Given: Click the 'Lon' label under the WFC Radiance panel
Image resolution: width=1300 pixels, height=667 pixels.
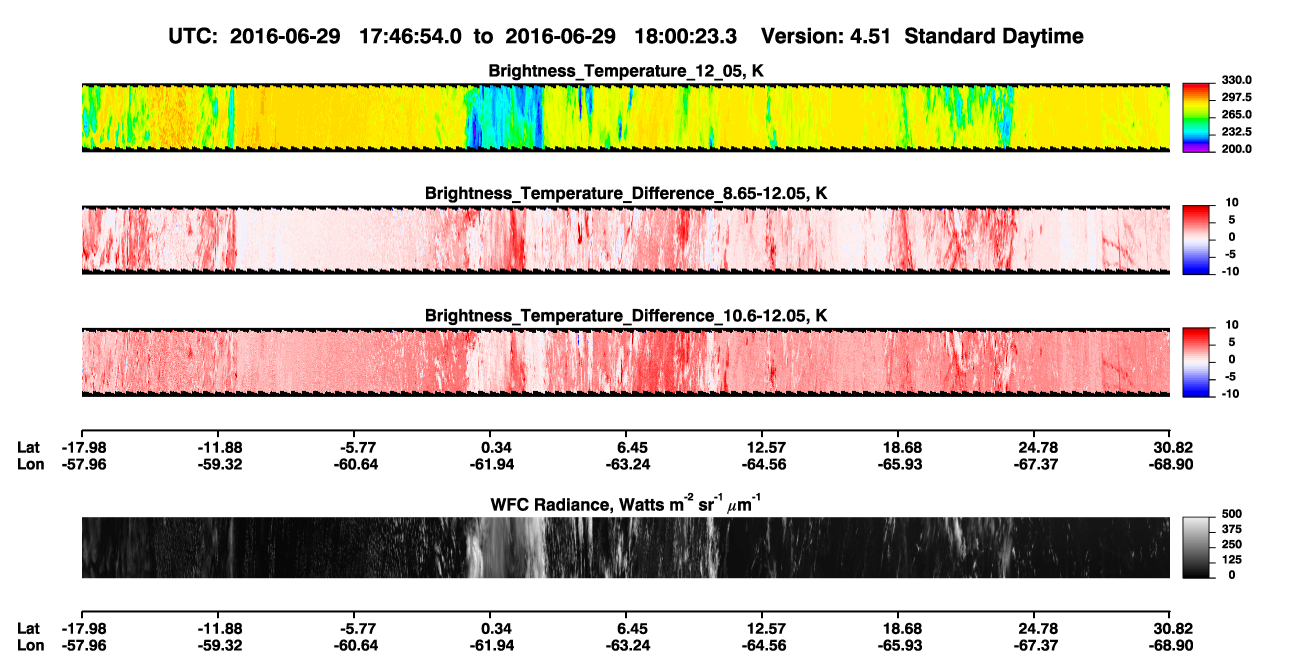Looking at the screenshot, I should click(x=30, y=645).
